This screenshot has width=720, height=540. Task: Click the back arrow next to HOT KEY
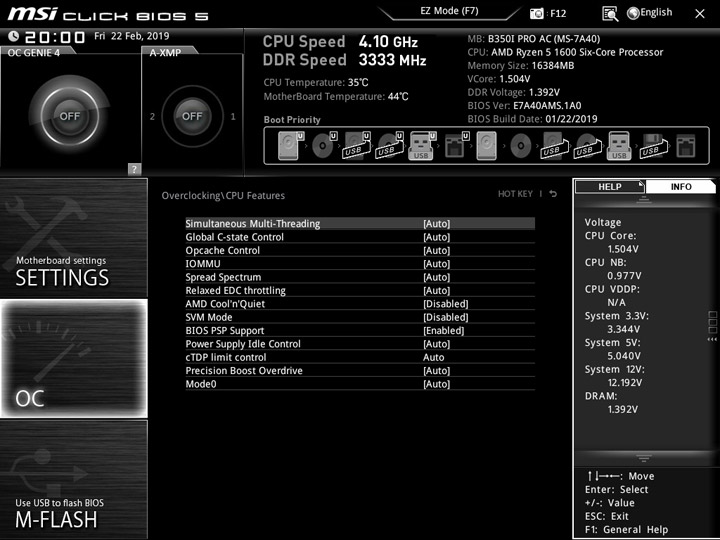tap(553, 194)
